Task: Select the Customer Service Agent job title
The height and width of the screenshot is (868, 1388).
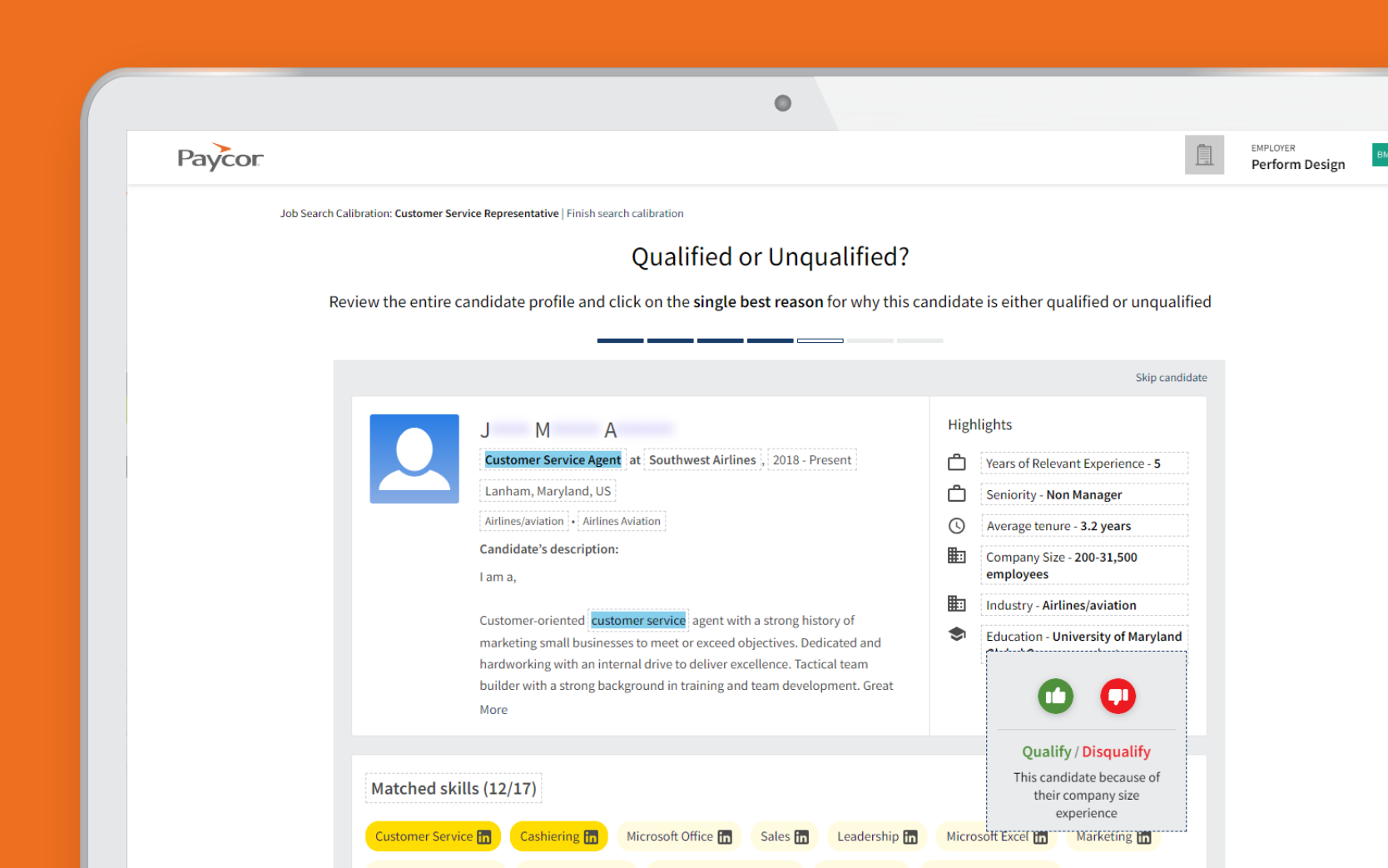Action: click(x=553, y=460)
